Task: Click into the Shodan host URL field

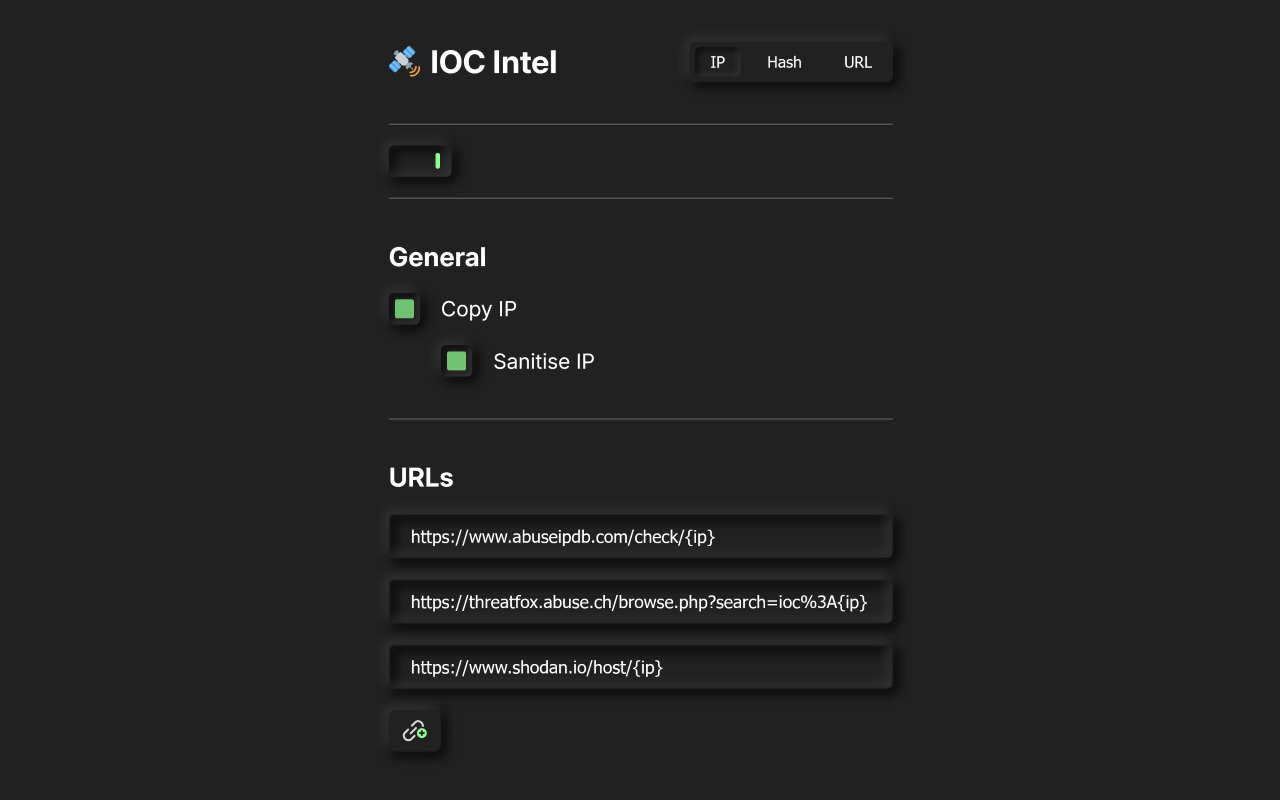Action: (640, 667)
